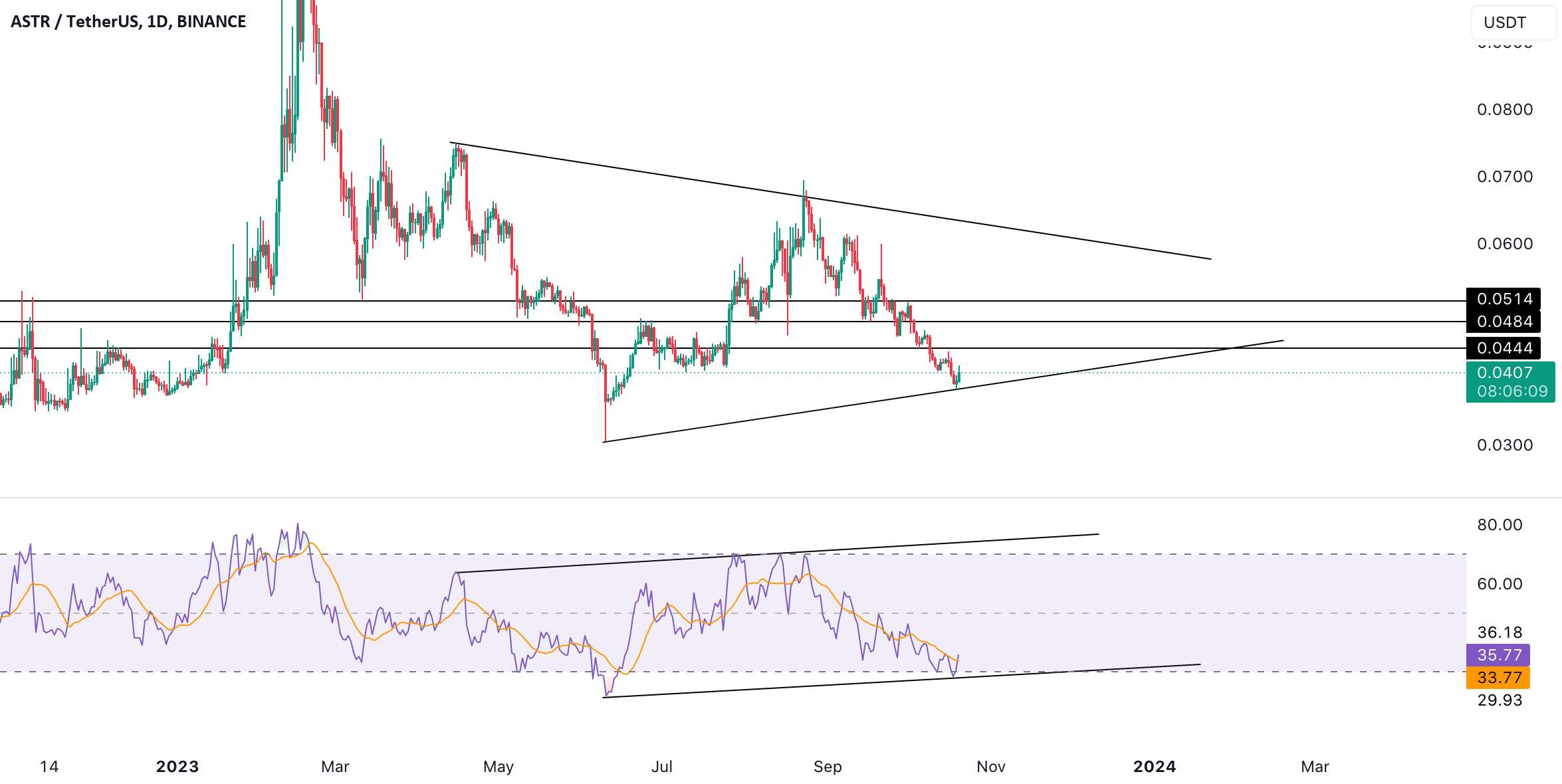Select the 0.0444 horizontal line price label
1562x784 pixels.
point(1504,348)
